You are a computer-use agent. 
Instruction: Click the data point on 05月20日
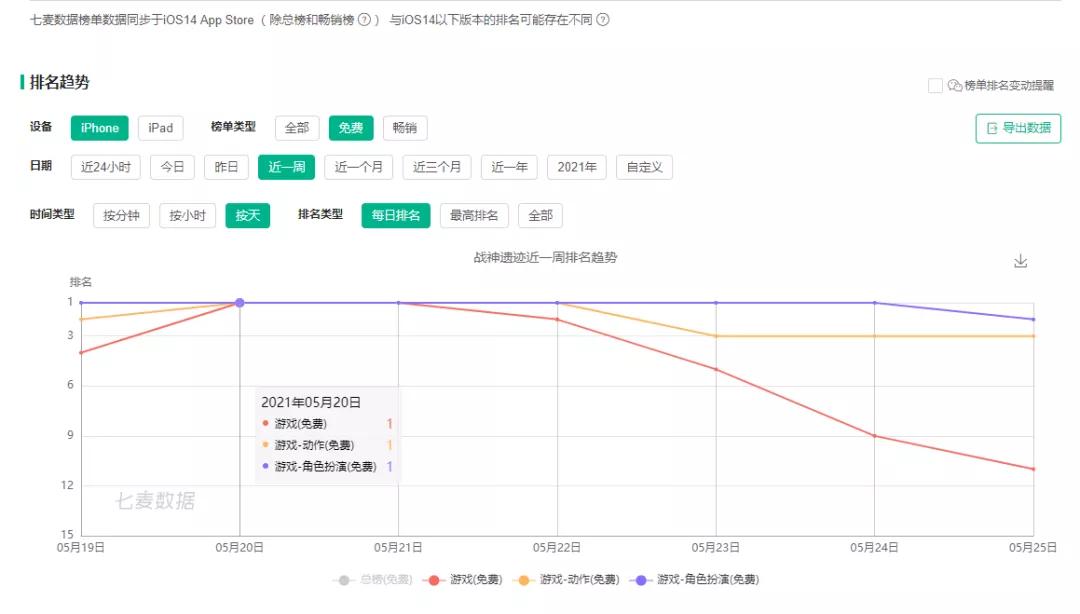click(x=238, y=301)
